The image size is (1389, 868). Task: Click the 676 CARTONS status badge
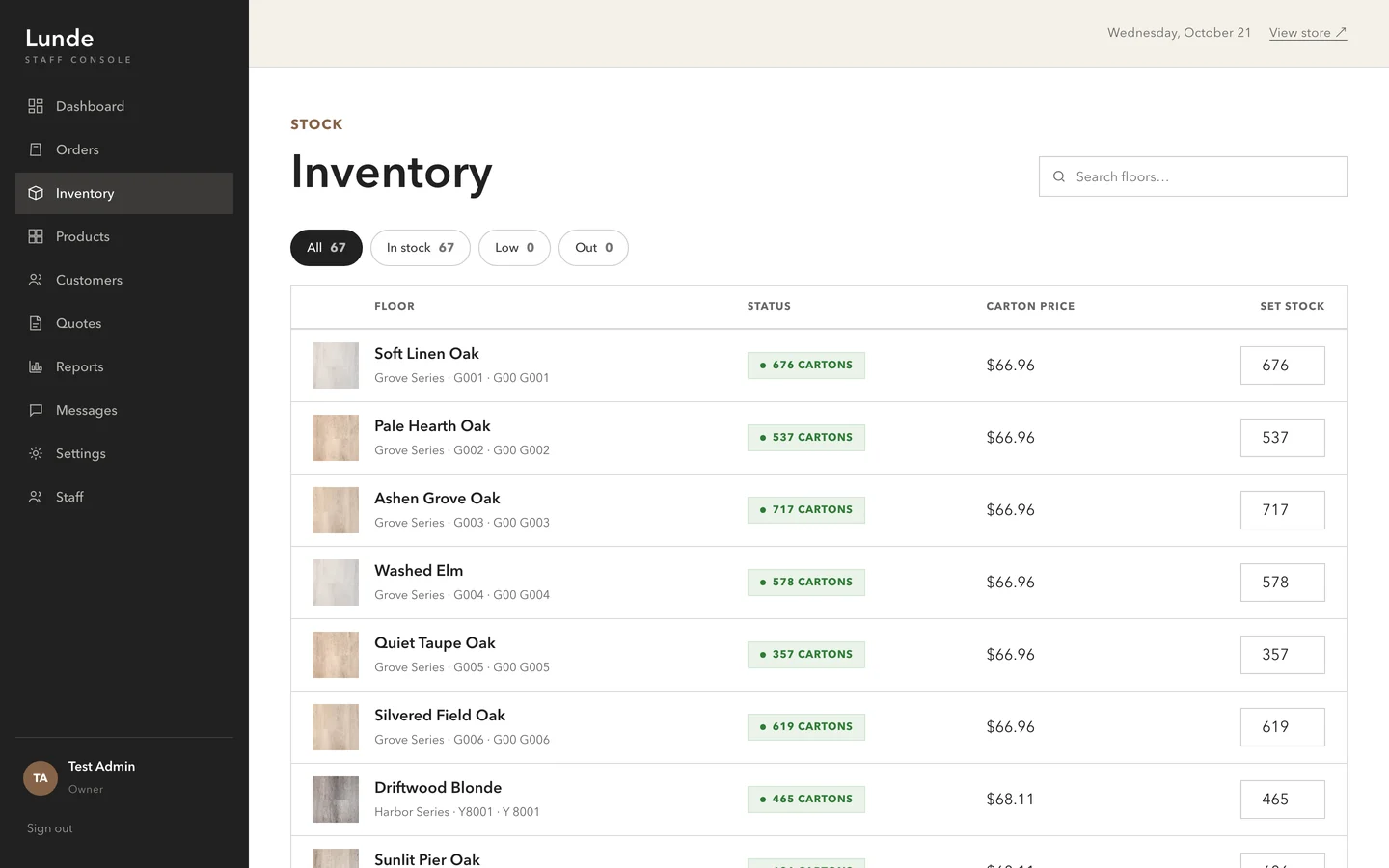806,366
